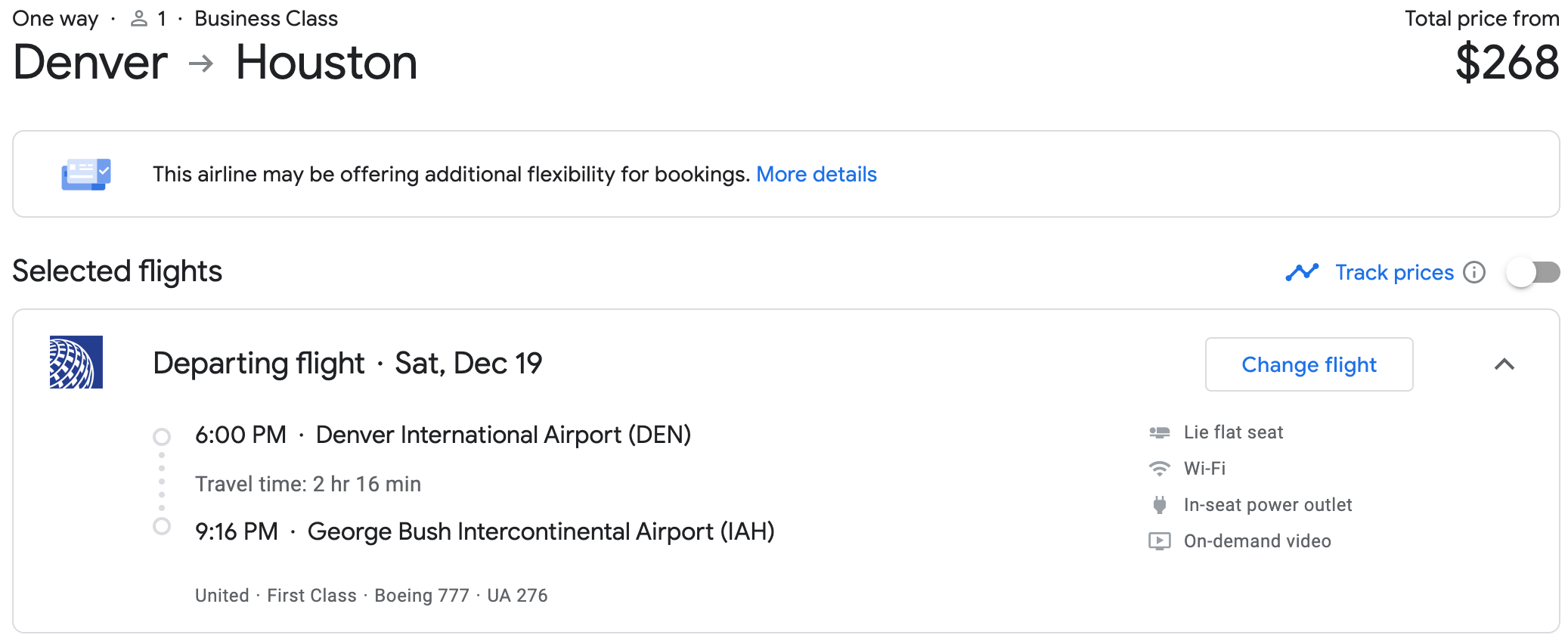Enable the Track prices toggle
1568x638 pixels.
[x=1532, y=272]
